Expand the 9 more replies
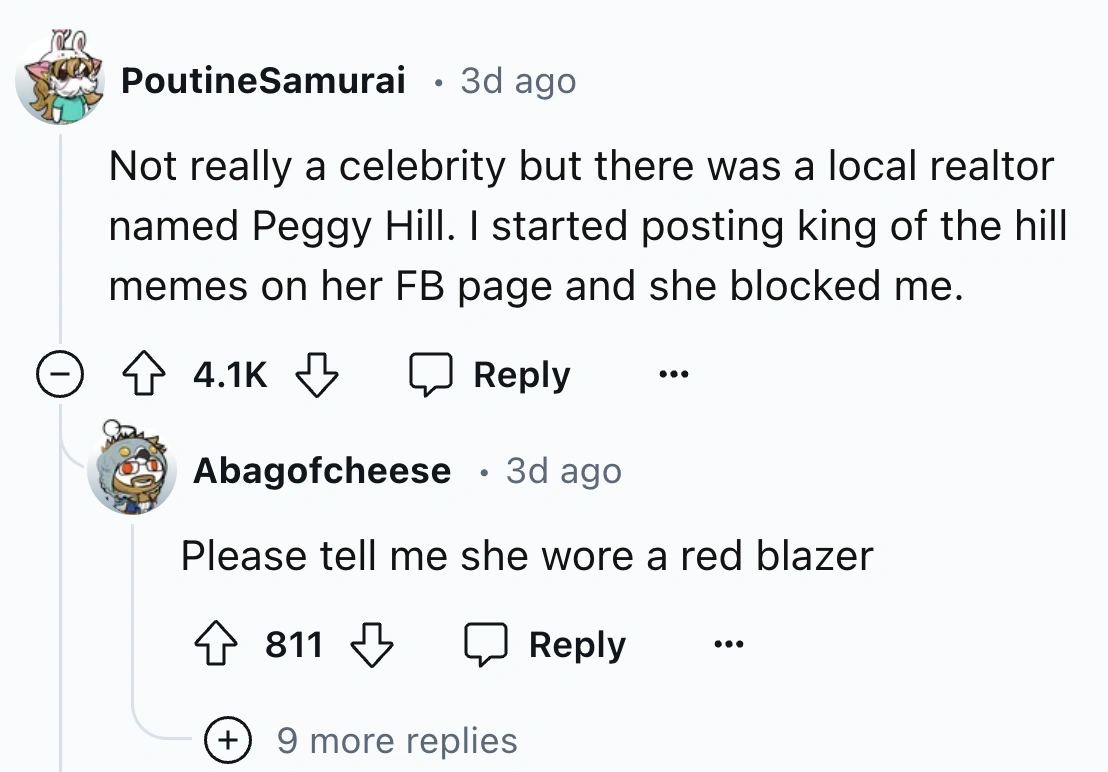1108x772 pixels. tap(229, 741)
